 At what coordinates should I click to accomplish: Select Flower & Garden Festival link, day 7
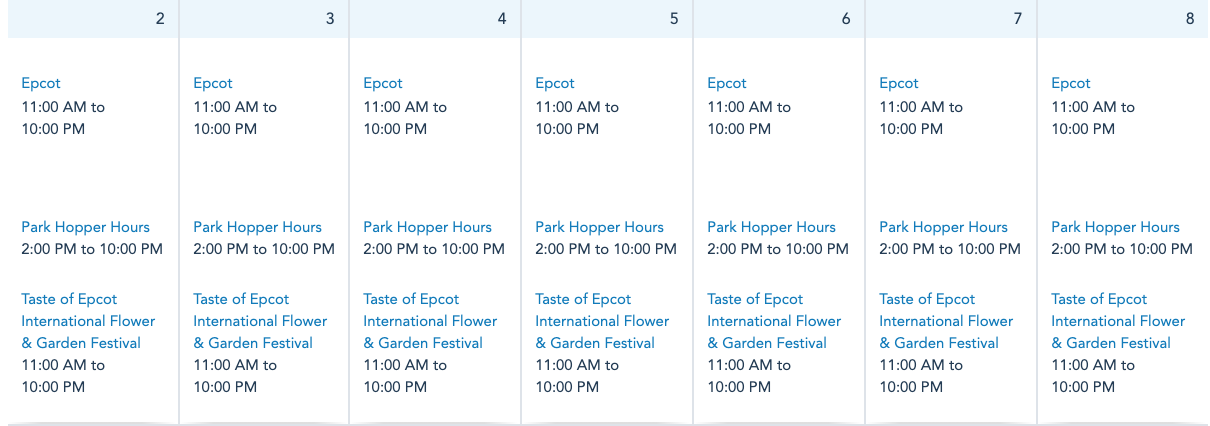(x=946, y=321)
